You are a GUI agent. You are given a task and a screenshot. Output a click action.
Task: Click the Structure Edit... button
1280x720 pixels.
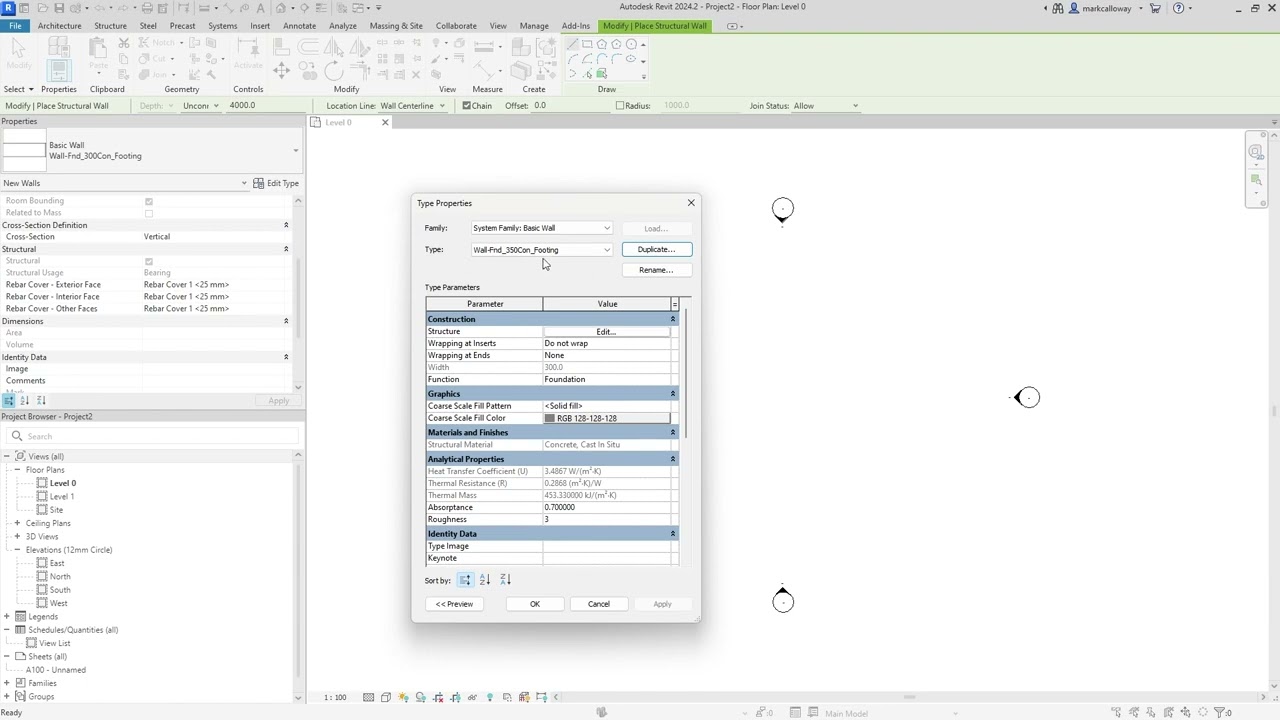pos(606,331)
